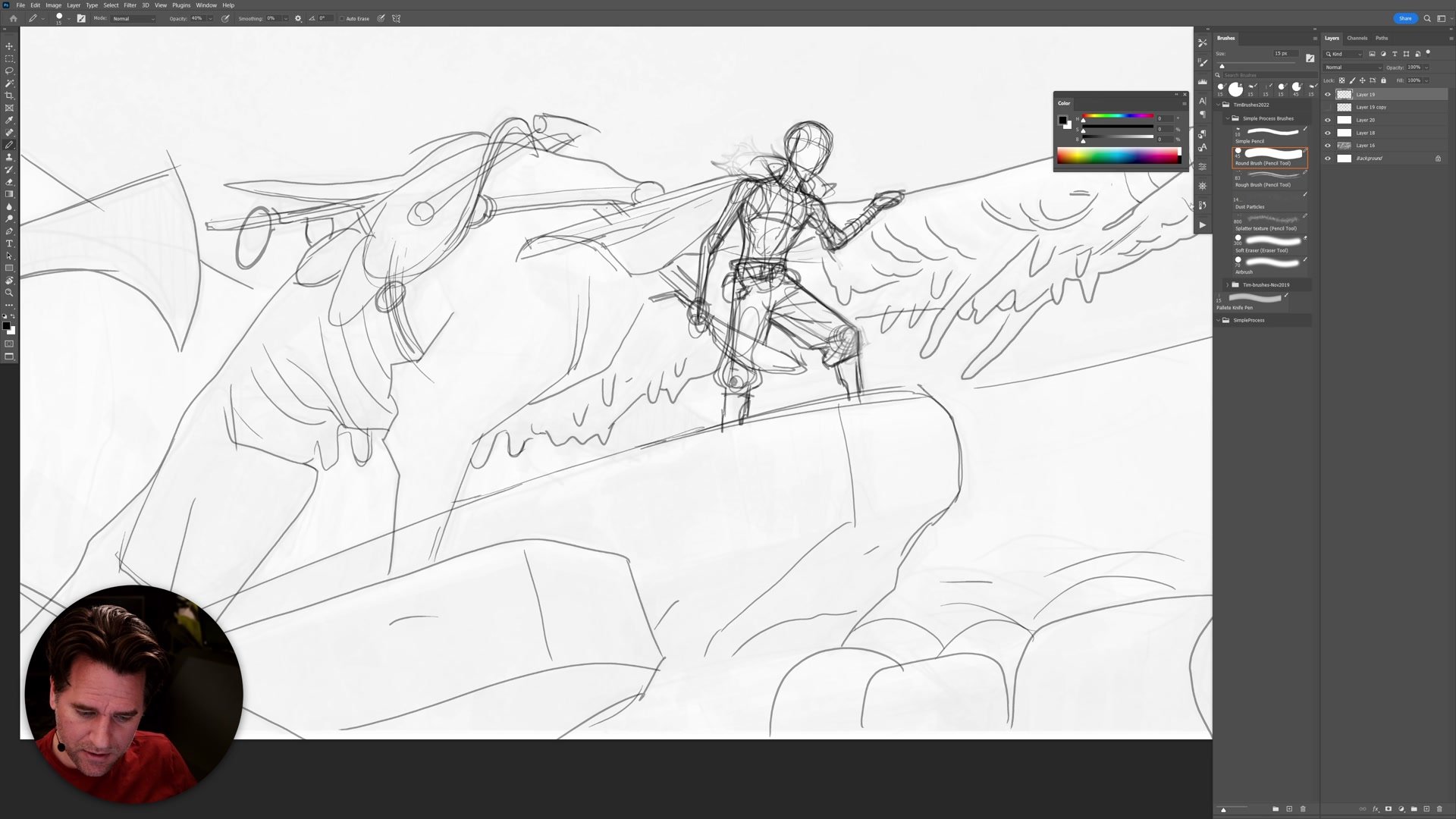The image size is (1456, 819).
Task: Click the Home icon in options bar
Action: (13, 18)
